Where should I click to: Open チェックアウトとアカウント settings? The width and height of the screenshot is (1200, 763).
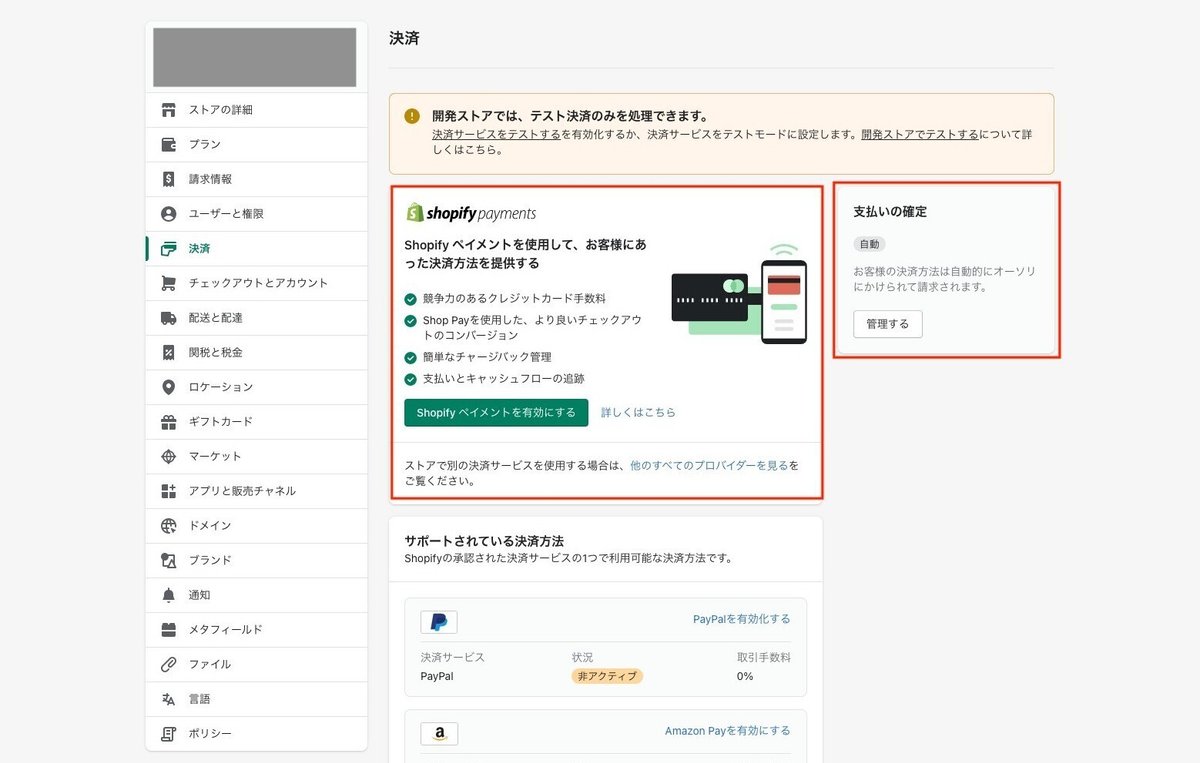click(x=256, y=283)
